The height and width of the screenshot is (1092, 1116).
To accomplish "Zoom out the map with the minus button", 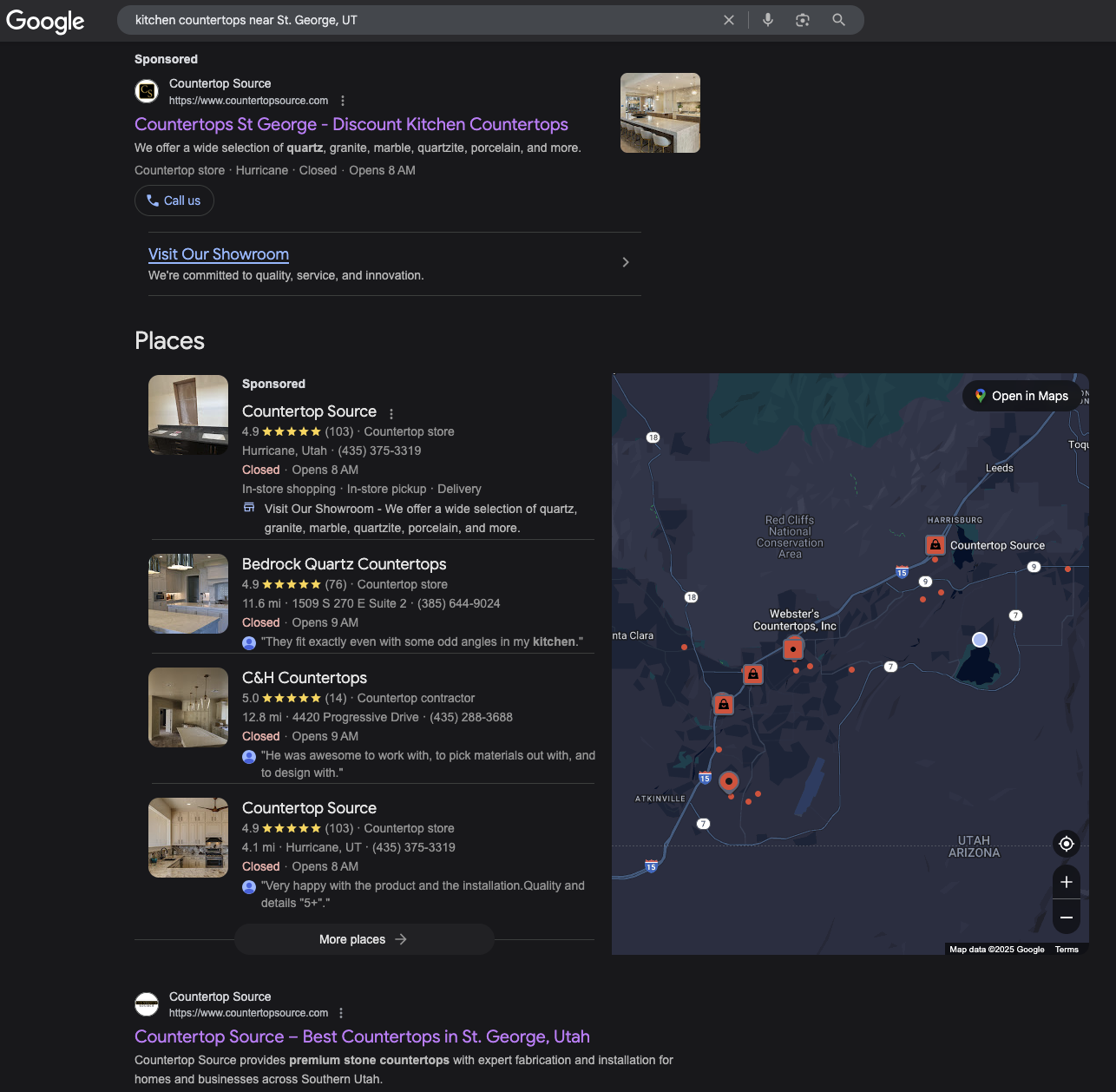I will coord(1067,917).
